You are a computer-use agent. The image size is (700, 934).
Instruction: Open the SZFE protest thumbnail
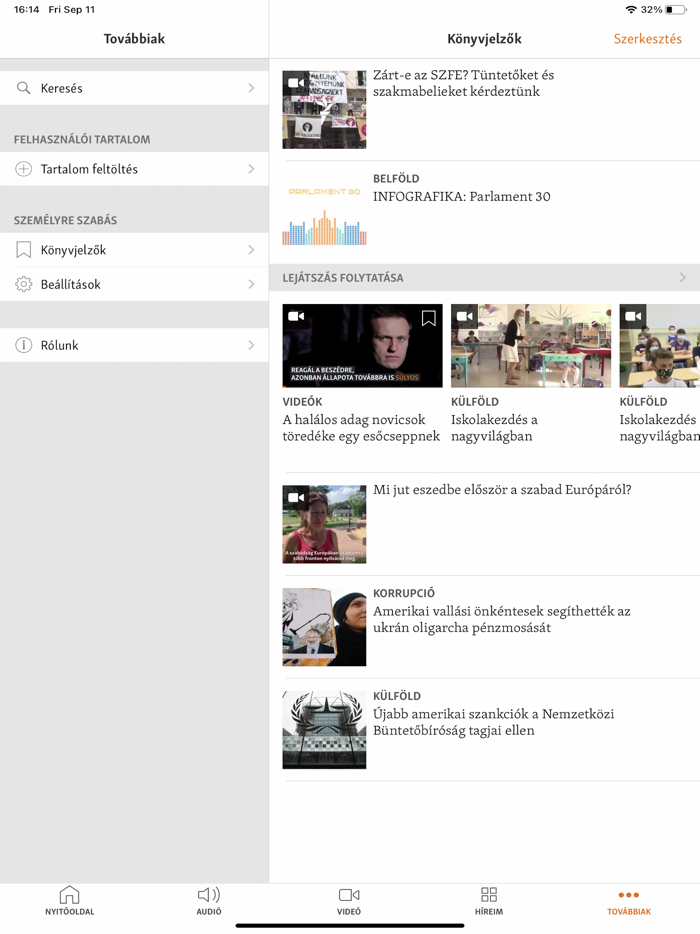[324, 110]
